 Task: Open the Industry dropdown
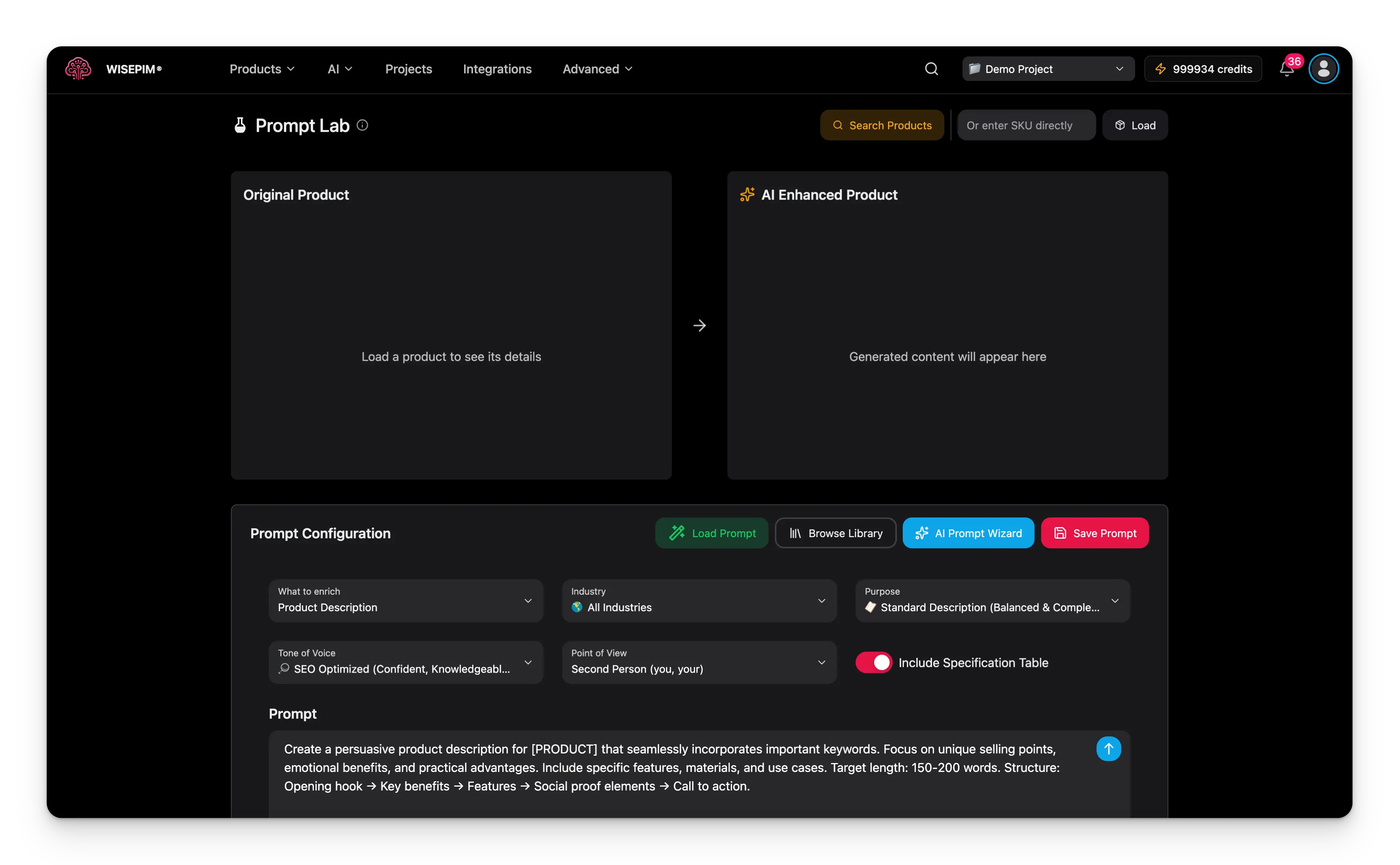coord(699,601)
